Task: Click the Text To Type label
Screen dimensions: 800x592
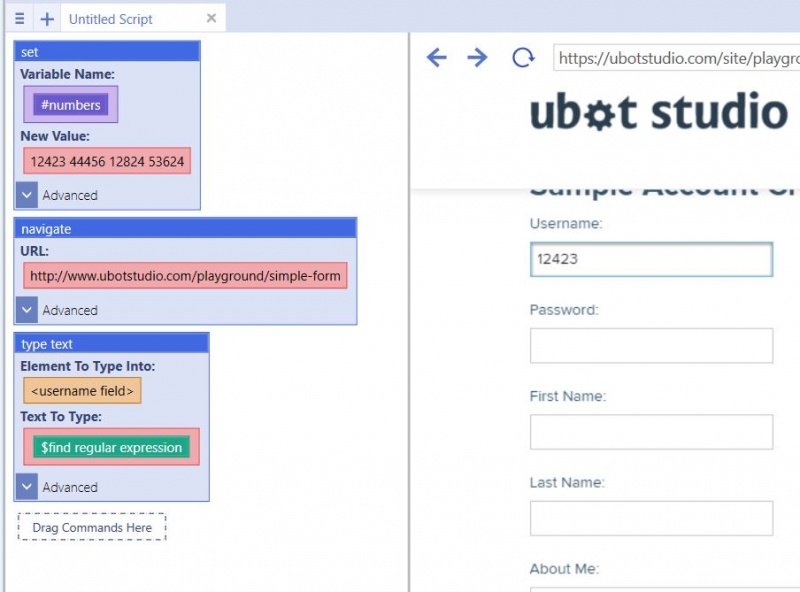Action: tap(61, 417)
